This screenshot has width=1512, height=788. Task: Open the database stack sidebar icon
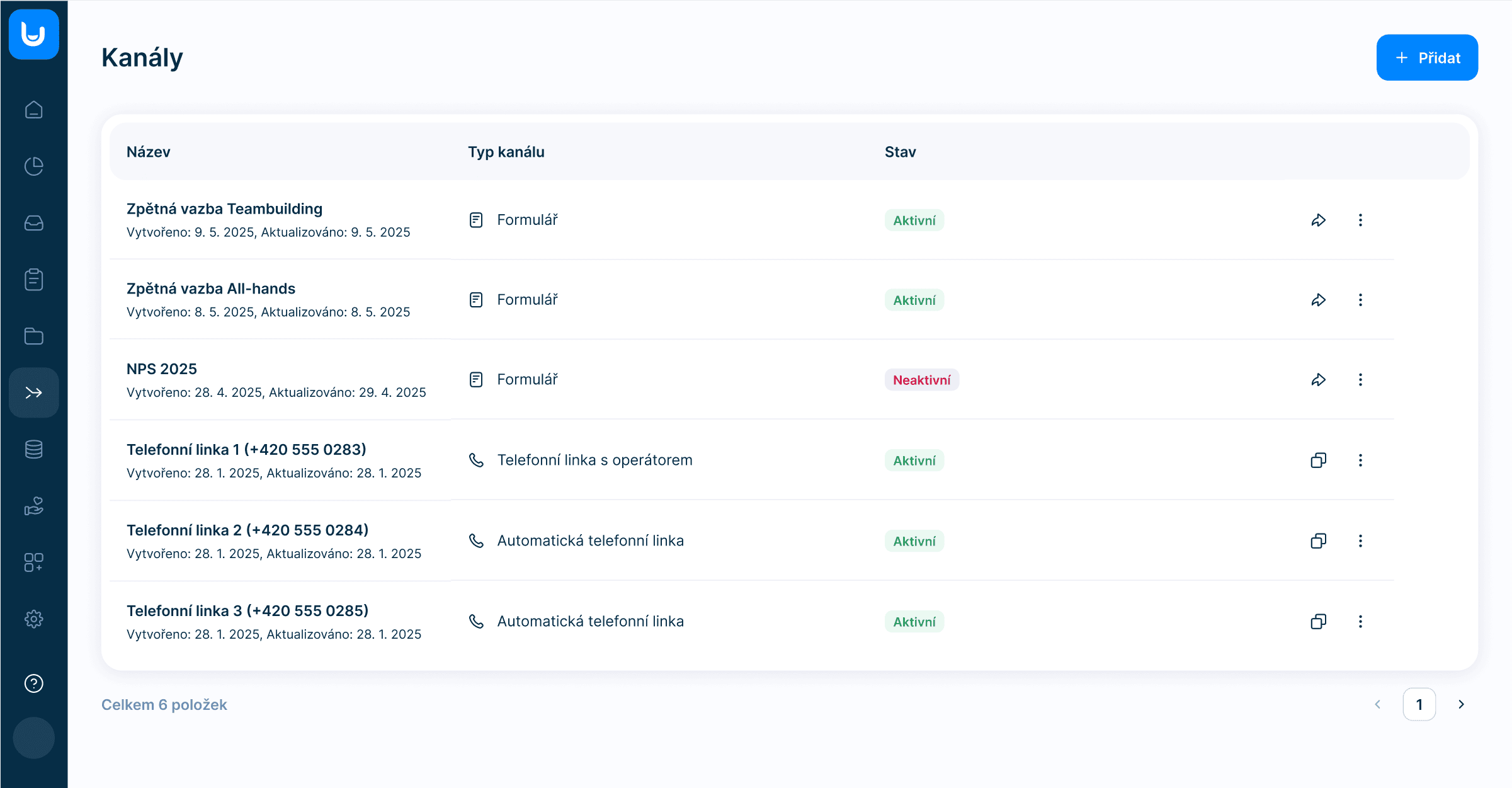click(x=34, y=449)
